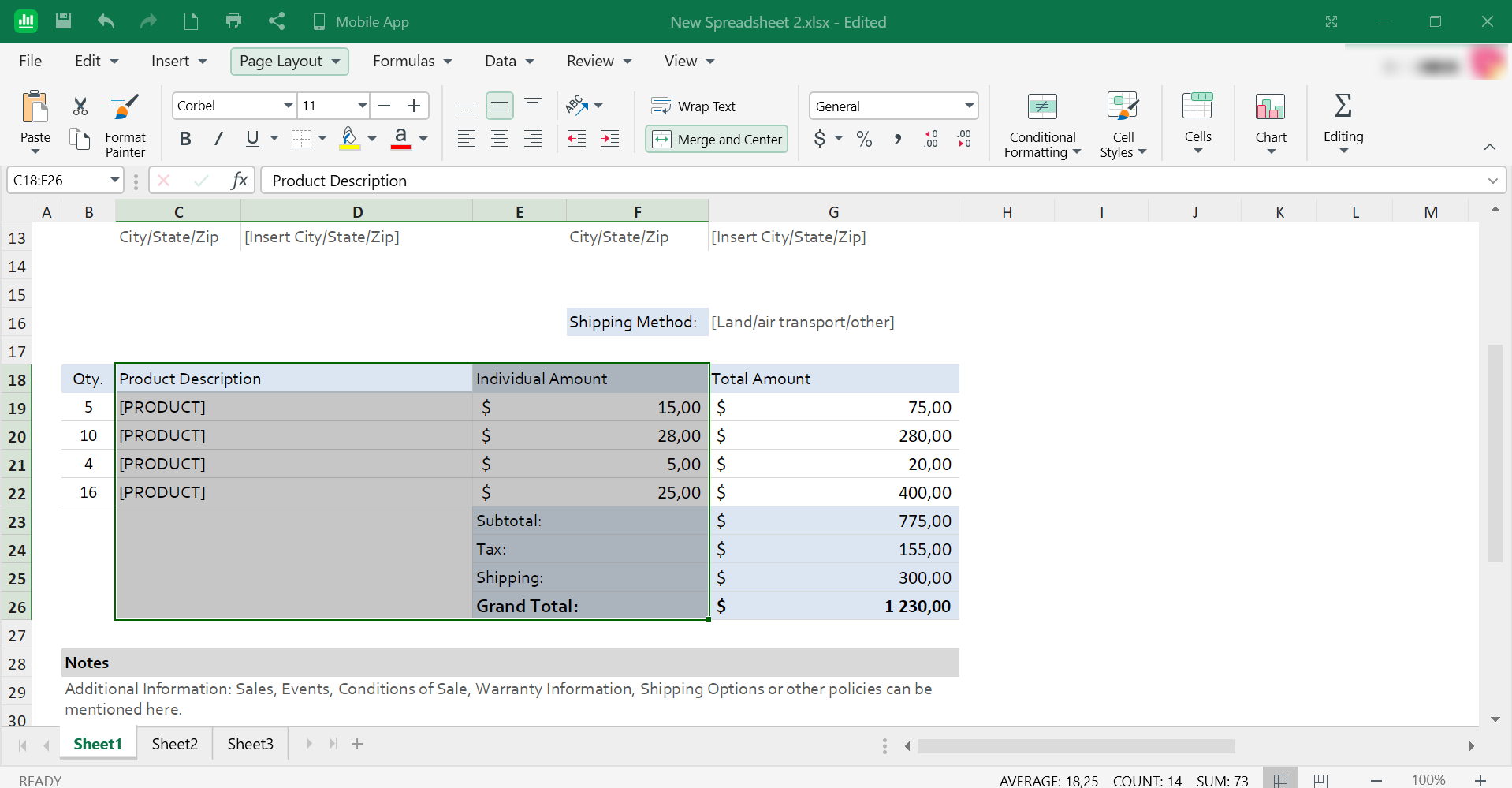1512x788 pixels.
Task: Open the Insert menu
Action: pyautogui.click(x=179, y=61)
